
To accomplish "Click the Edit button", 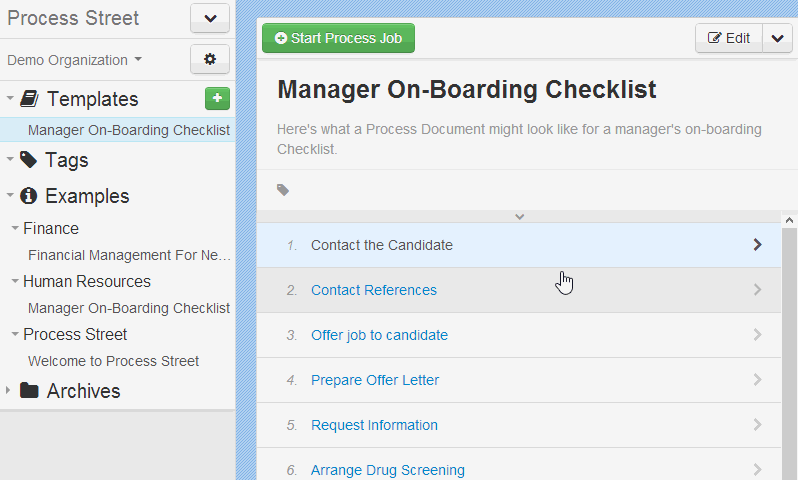I will click(729, 38).
